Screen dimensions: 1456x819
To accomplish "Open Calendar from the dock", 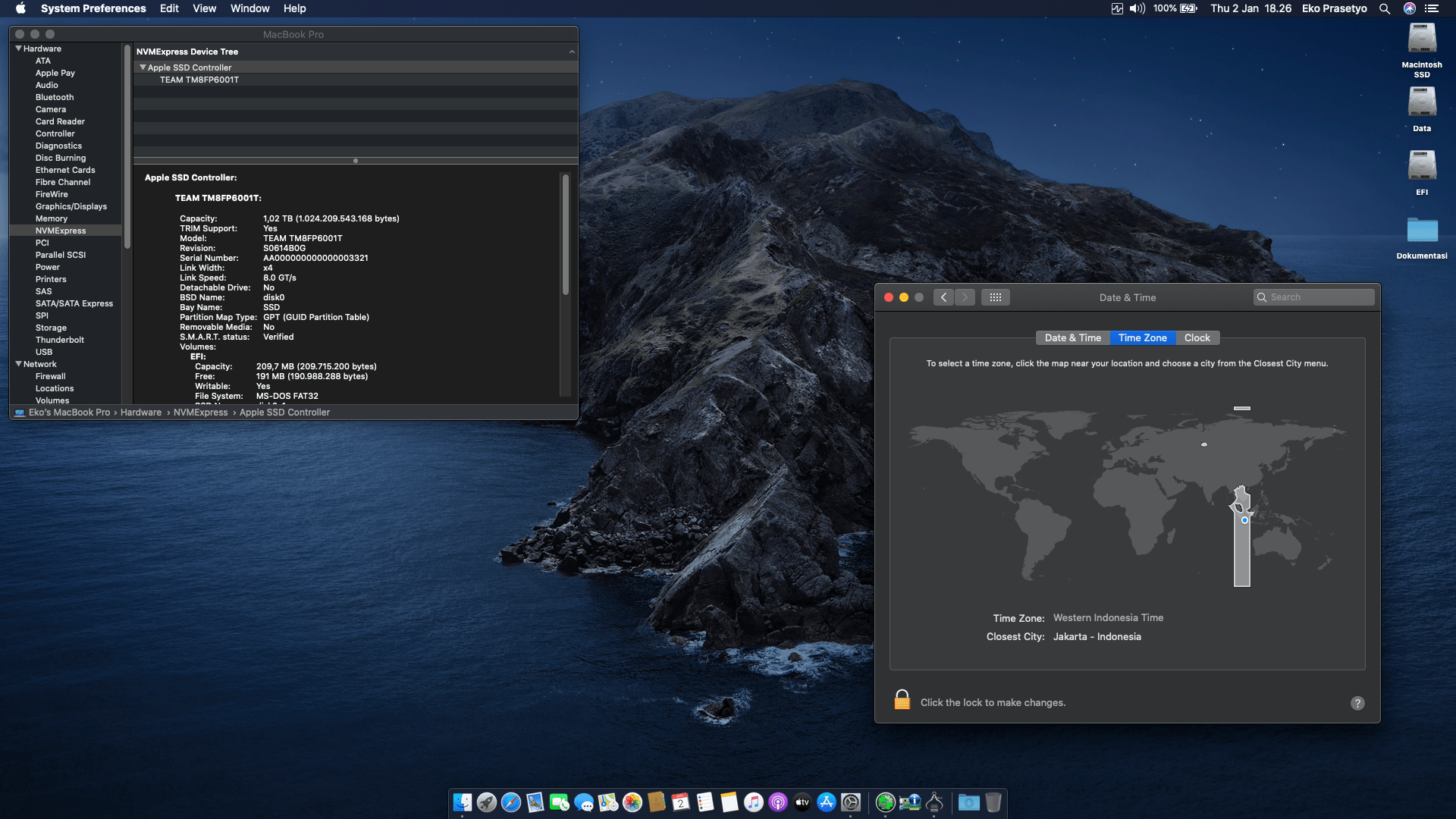I will pos(681,802).
